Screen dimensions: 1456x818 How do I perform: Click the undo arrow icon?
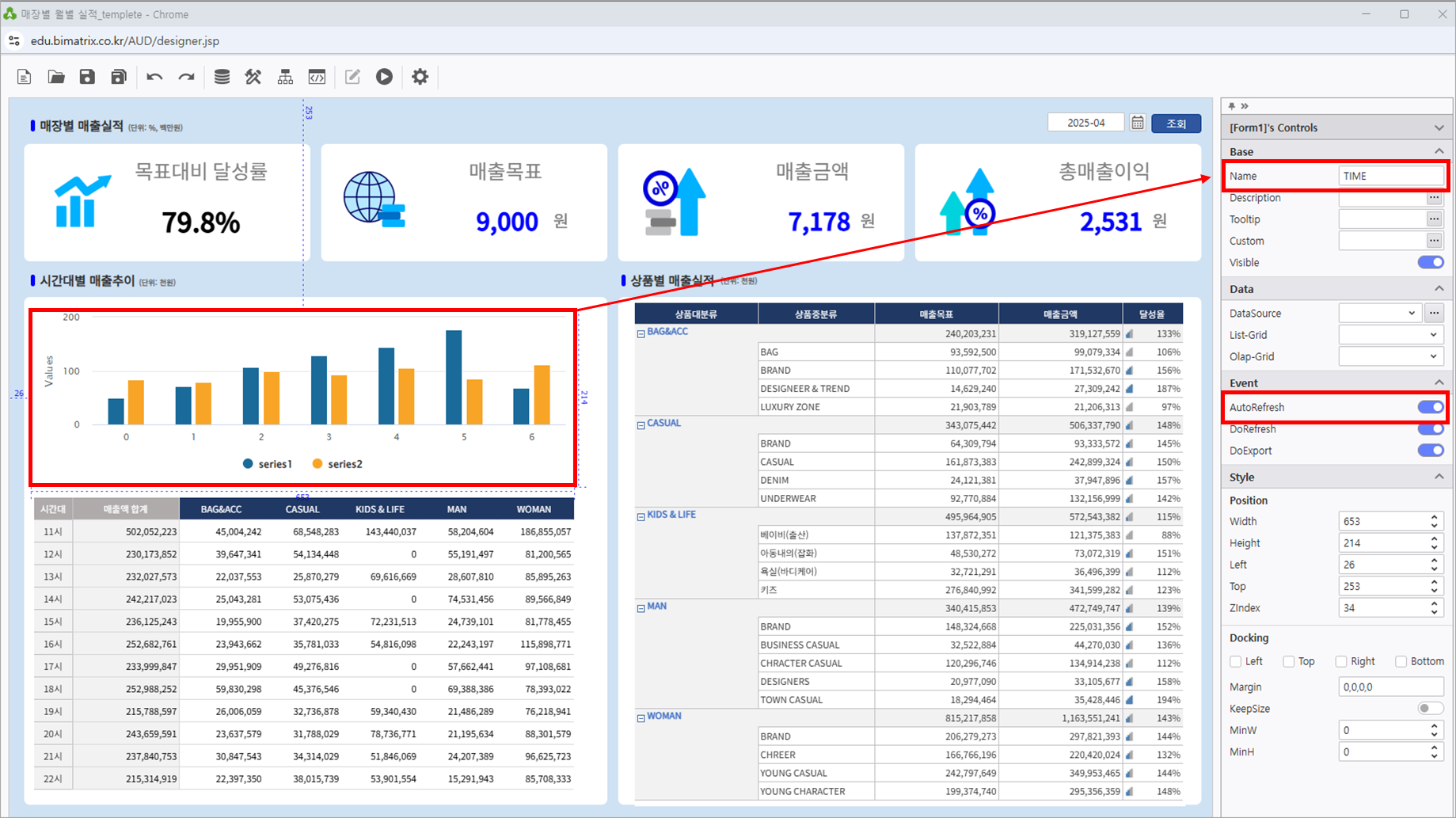point(154,77)
